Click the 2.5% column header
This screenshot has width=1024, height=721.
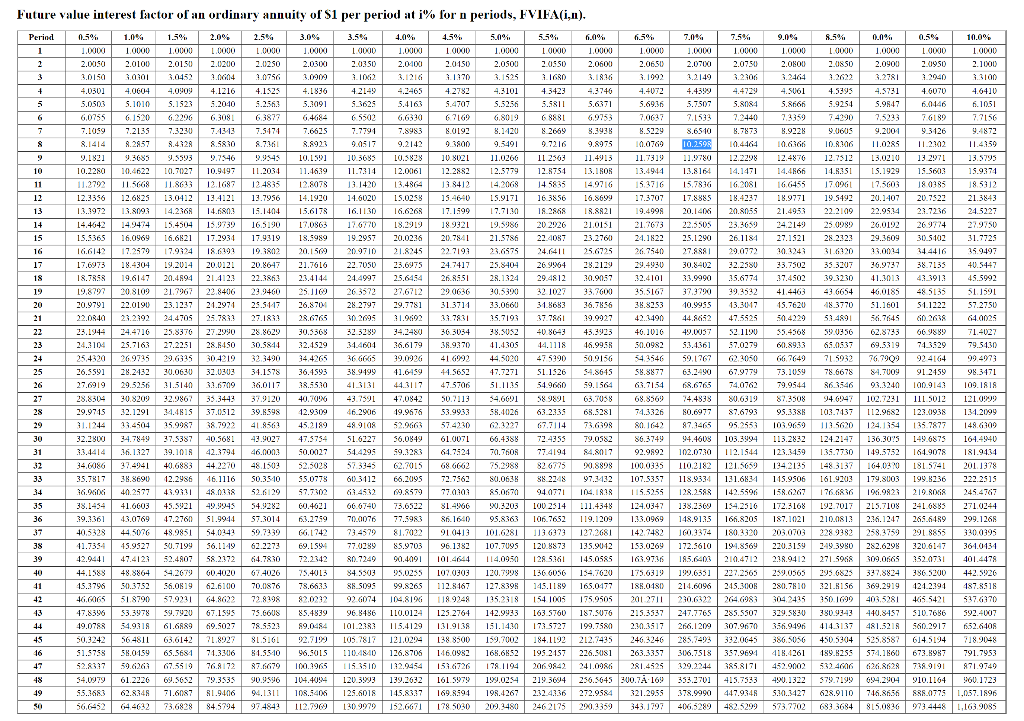pos(264,37)
